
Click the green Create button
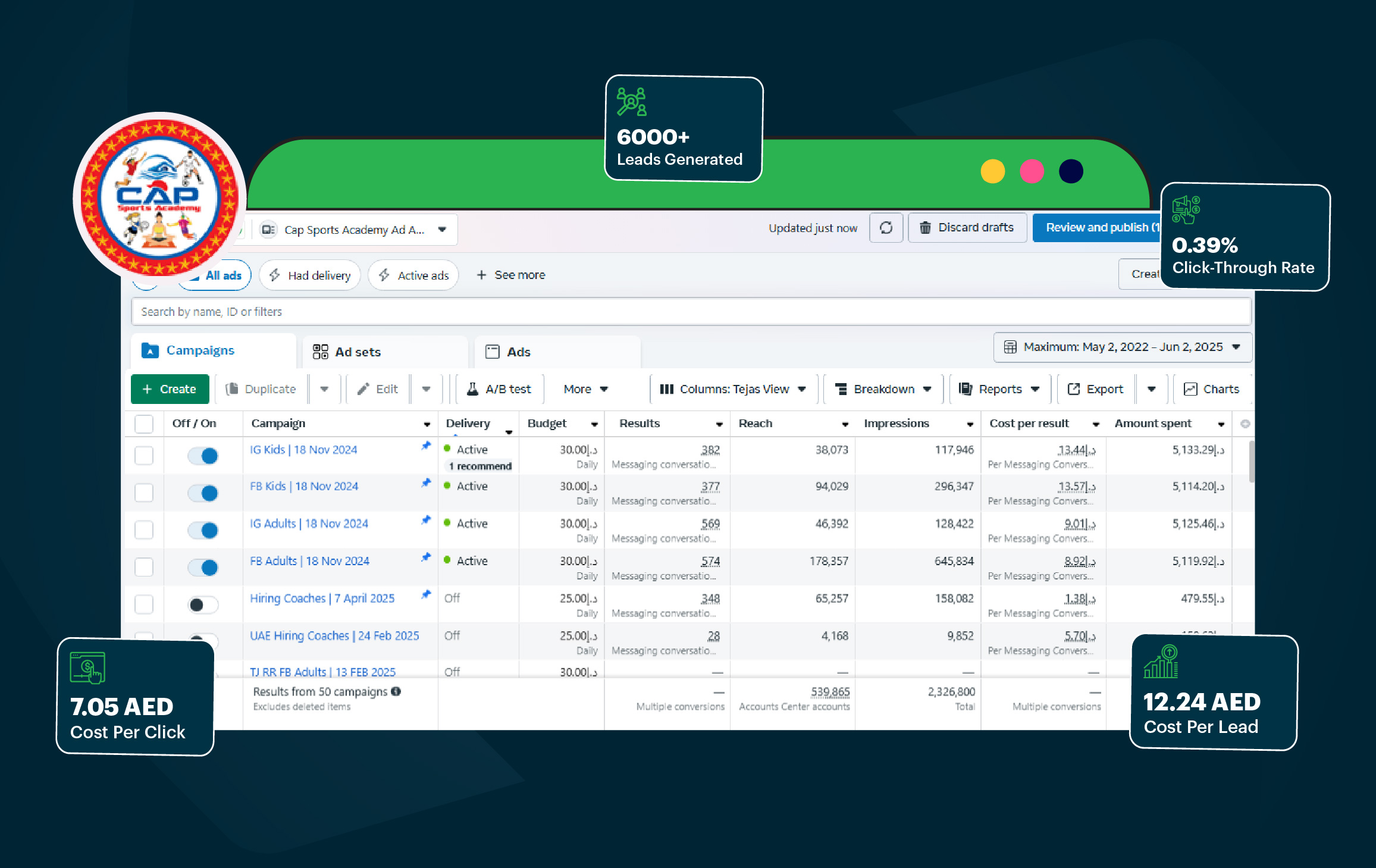click(170, 389)
